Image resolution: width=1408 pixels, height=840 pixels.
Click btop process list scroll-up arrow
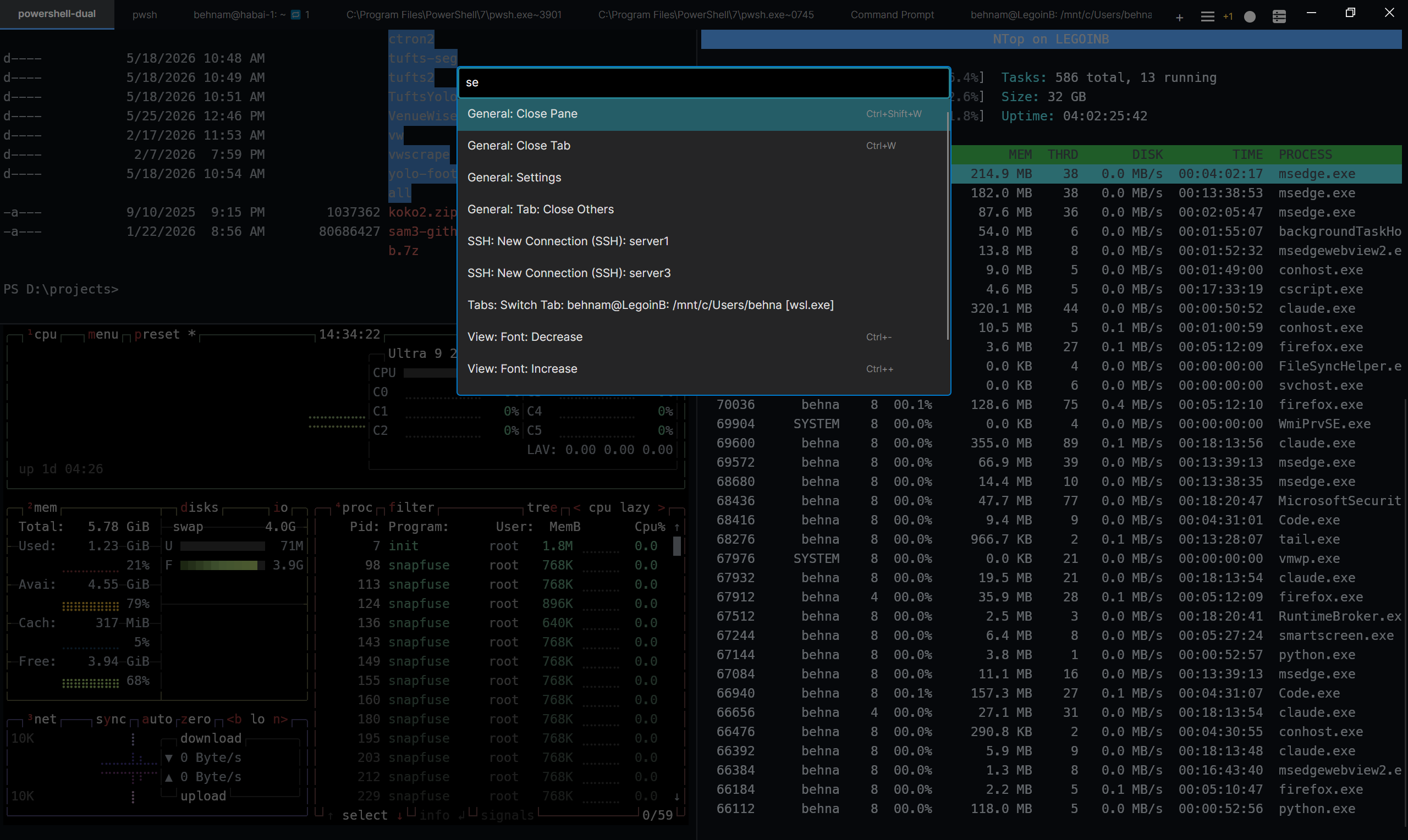click(x=677, y=527)
